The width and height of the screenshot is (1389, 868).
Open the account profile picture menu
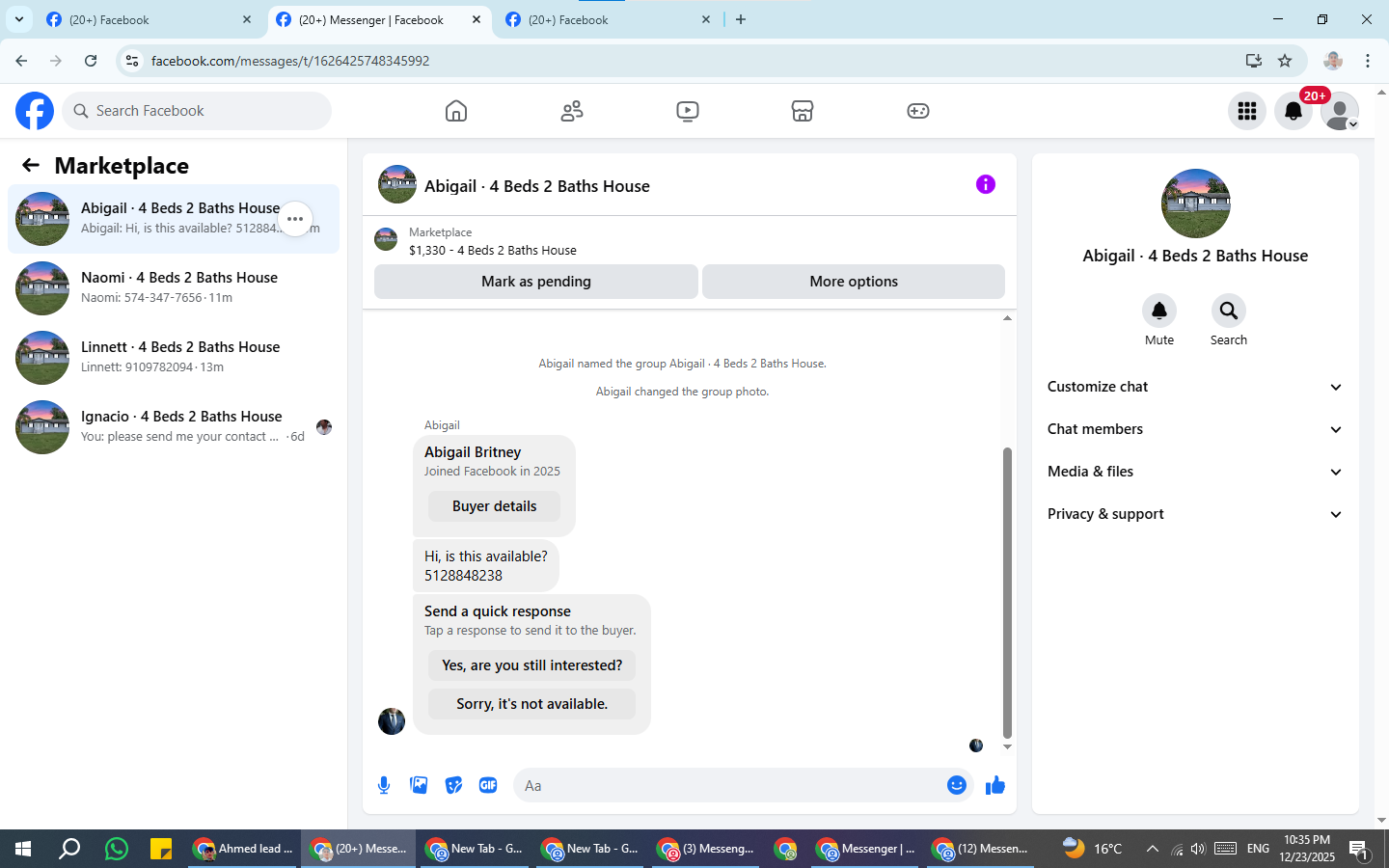click(1340, 111)
